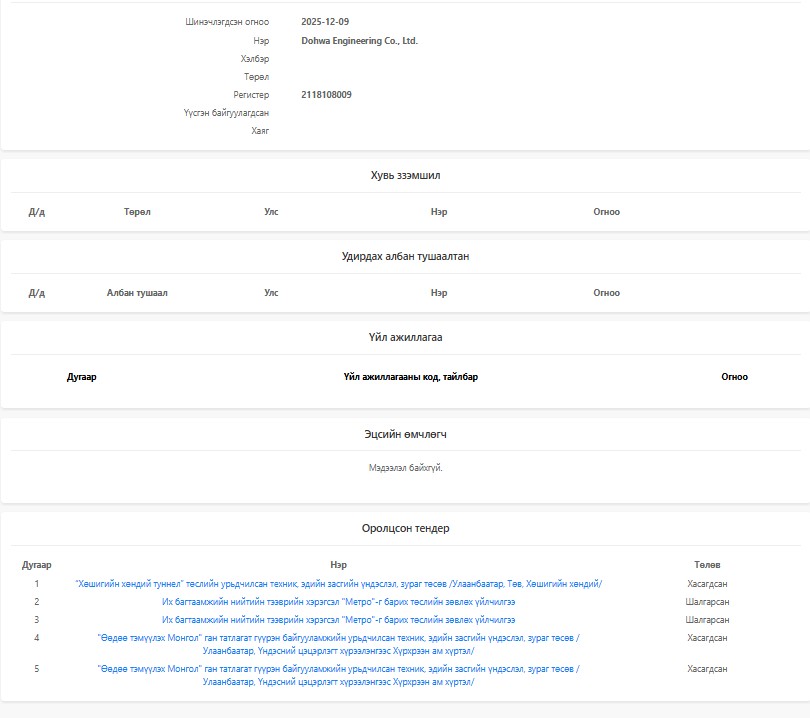Click the "Хаяг" field label
The height and width of the screenshot is (718, 810).
(x=260, y=131)
